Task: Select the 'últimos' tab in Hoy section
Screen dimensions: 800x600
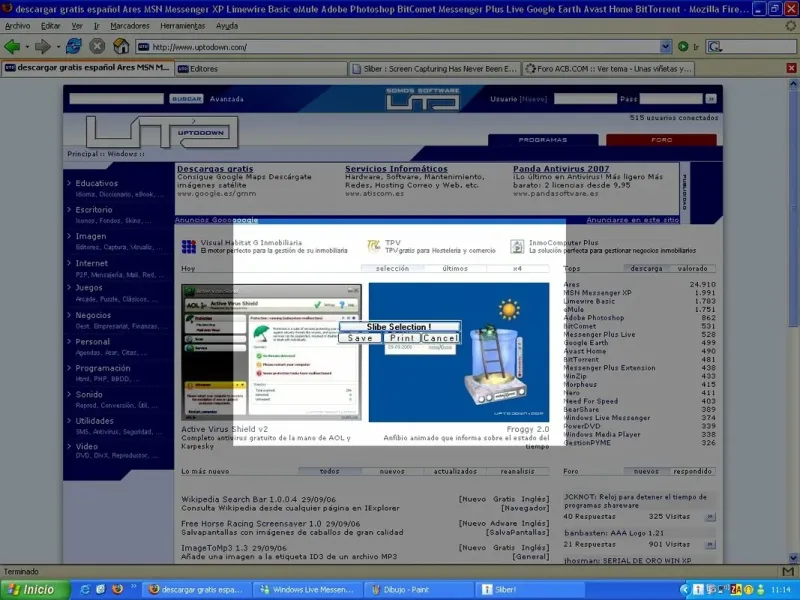Action: click(x=455, y=268)
